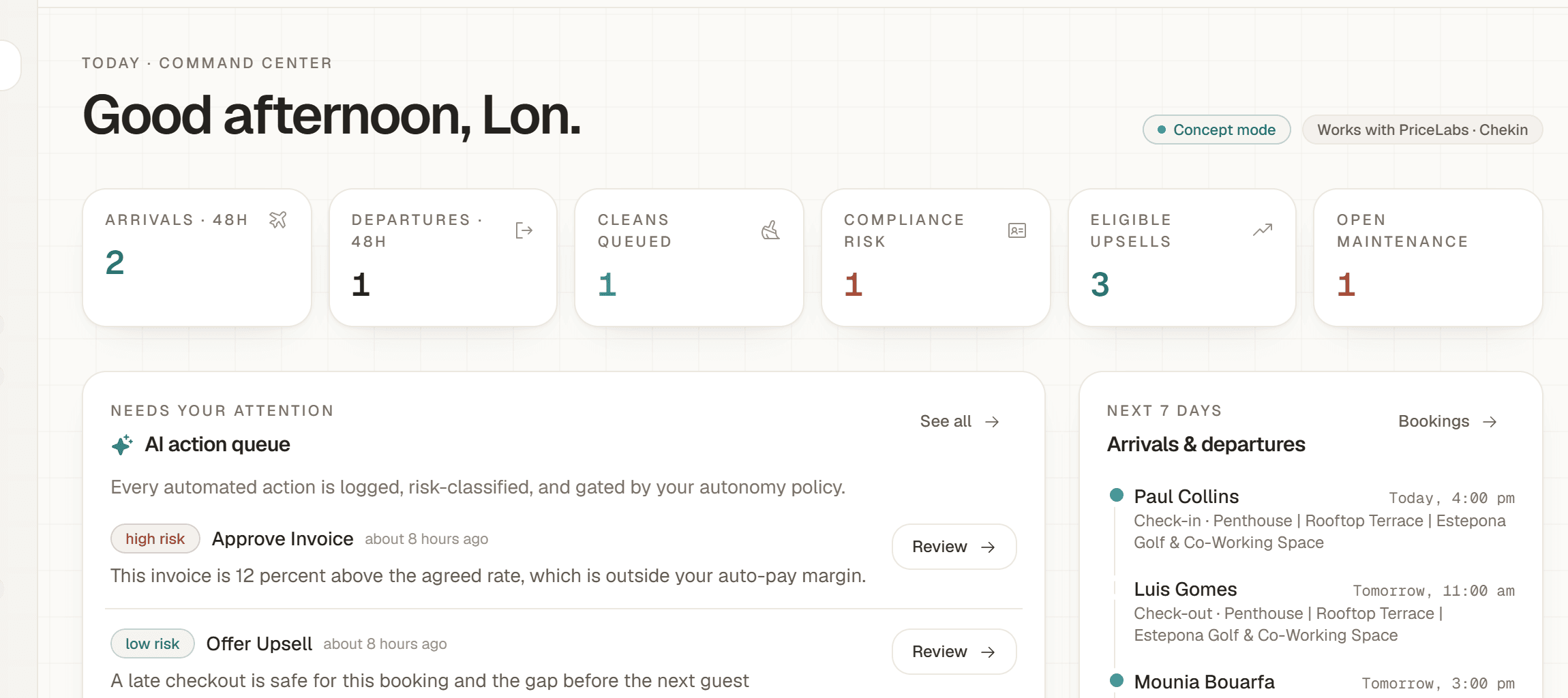This screenshot has width=1568, height=698.
Task: Review the Offer Upsell action
Action: 954,652
